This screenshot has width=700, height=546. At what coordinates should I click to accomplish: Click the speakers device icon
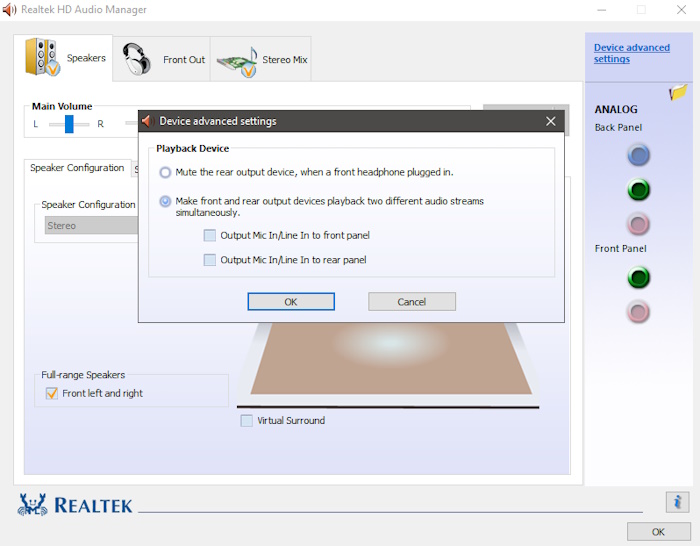coord(42,57)
